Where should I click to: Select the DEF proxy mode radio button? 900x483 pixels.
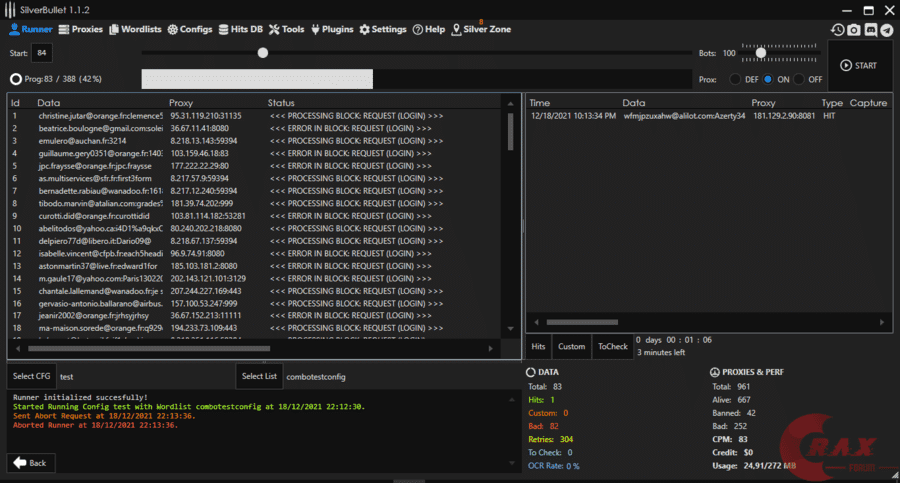tap(736, 79)
